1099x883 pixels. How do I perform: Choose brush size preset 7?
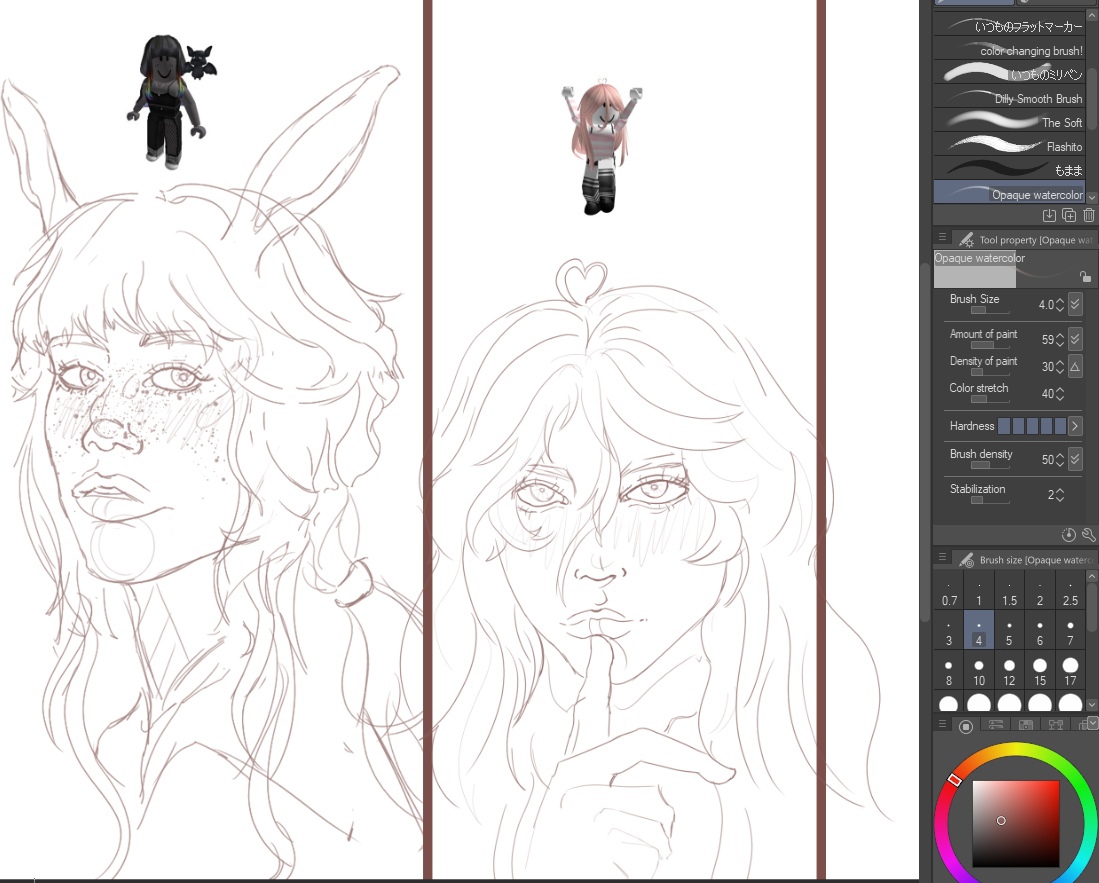[1070, 631]
